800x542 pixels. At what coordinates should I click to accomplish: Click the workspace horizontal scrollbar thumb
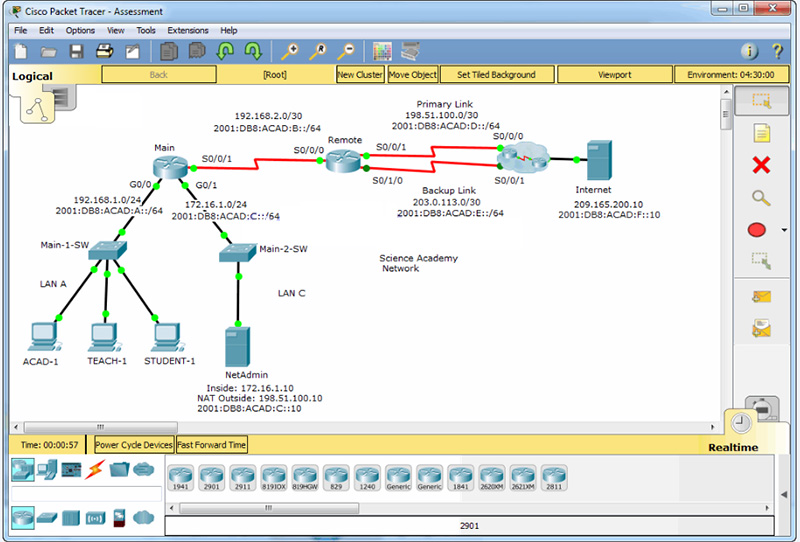tap(101, 427)
